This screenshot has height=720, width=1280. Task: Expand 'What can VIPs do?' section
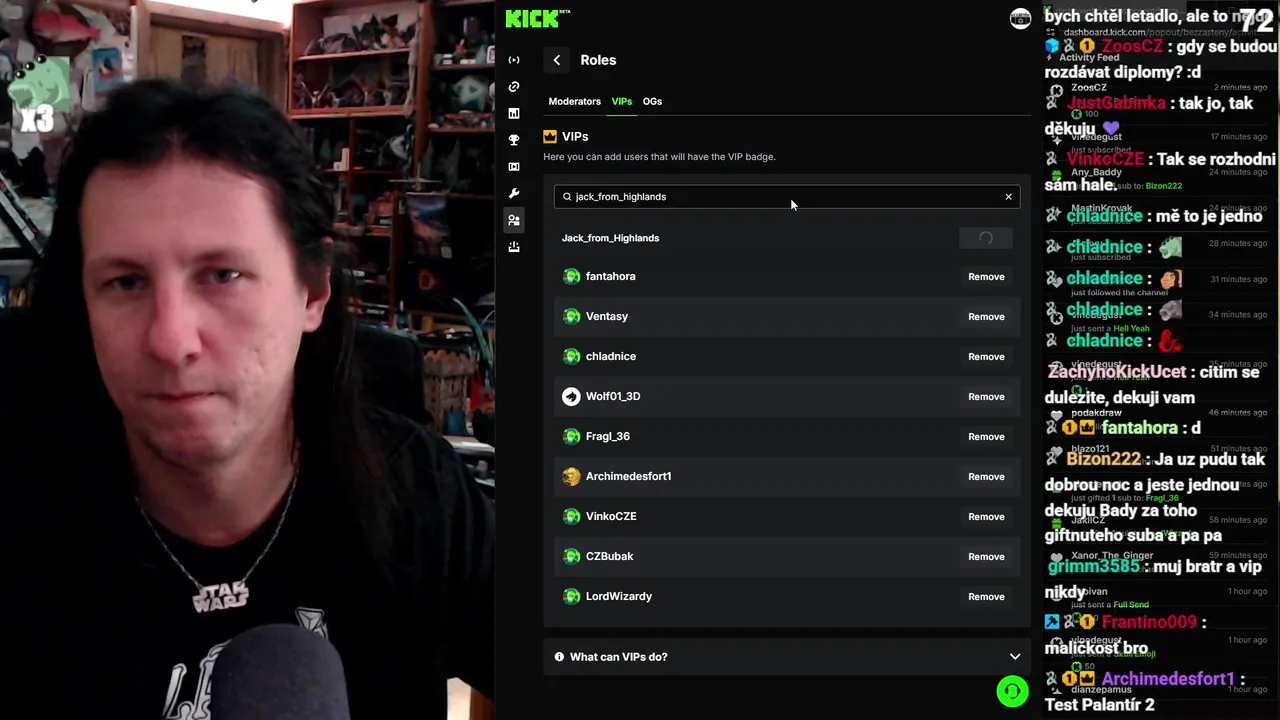[x=787, y=657]
